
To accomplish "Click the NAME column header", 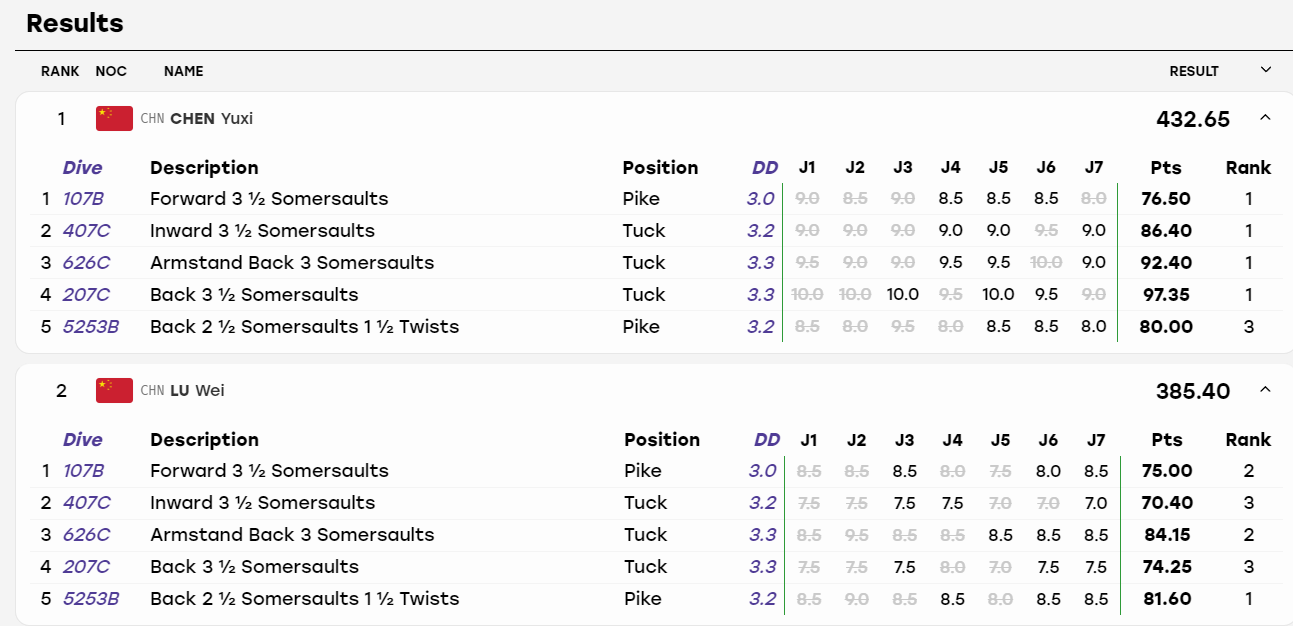I will click(x=184, y=71).
